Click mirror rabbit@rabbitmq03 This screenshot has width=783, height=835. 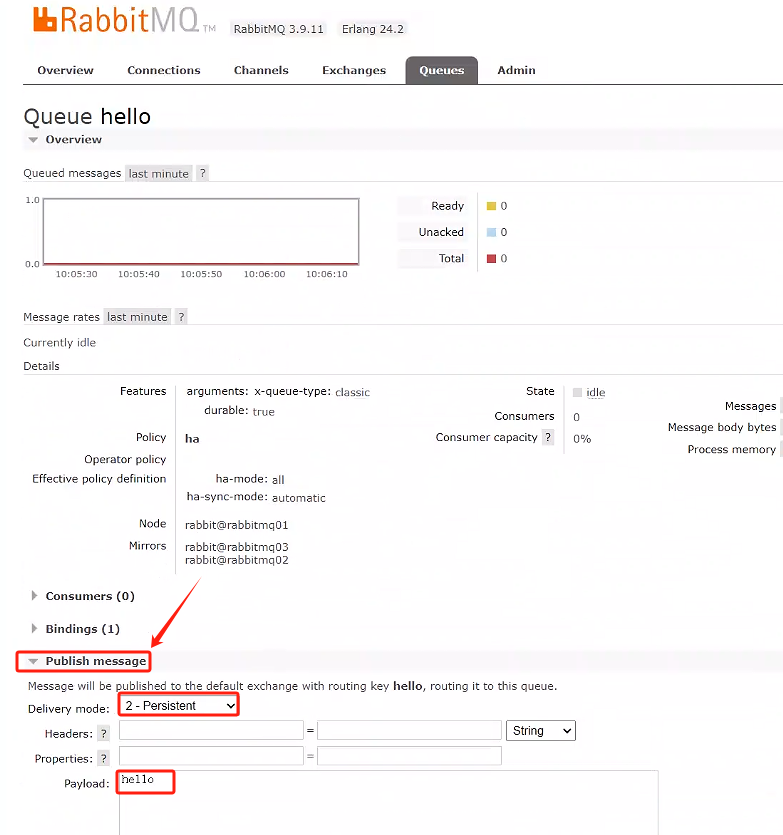[x=236, y=547]
